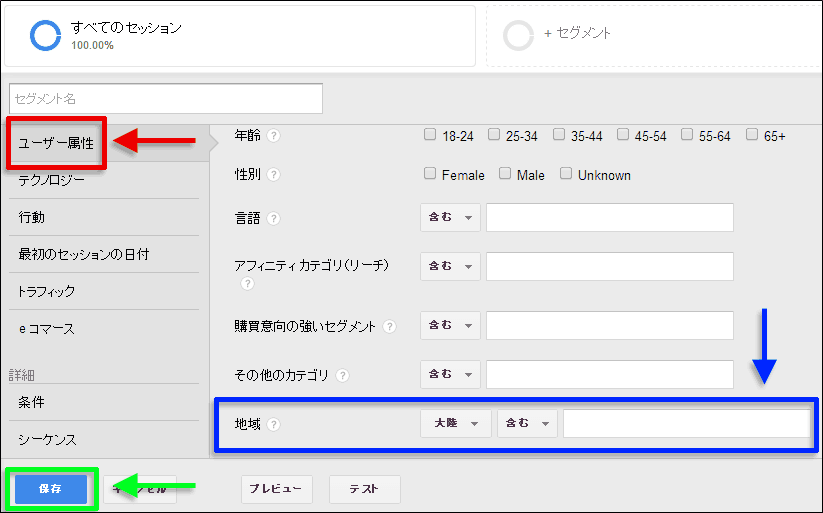823x513 pixels.
Task: Click help icon next to 性別
Action: [x=274, y=175]
